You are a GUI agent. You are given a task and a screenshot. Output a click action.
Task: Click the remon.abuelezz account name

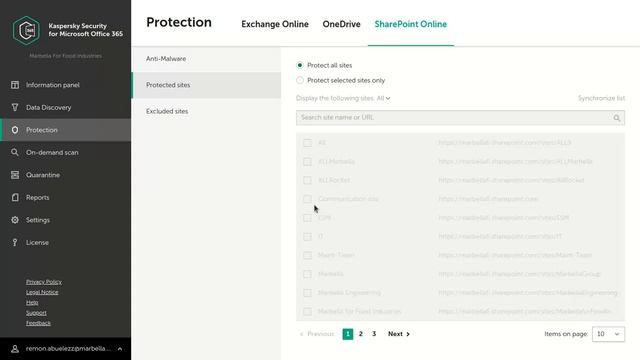pyautogui.click(x=68, y=349)
